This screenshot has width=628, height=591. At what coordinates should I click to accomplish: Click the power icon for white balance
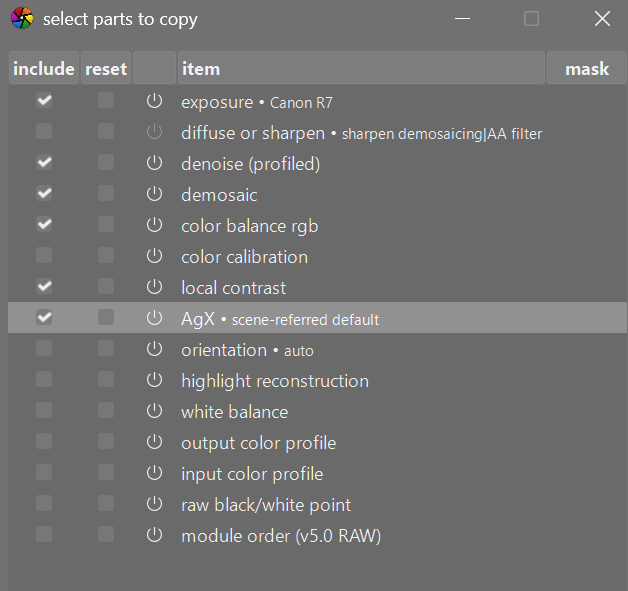click(154, 411)
